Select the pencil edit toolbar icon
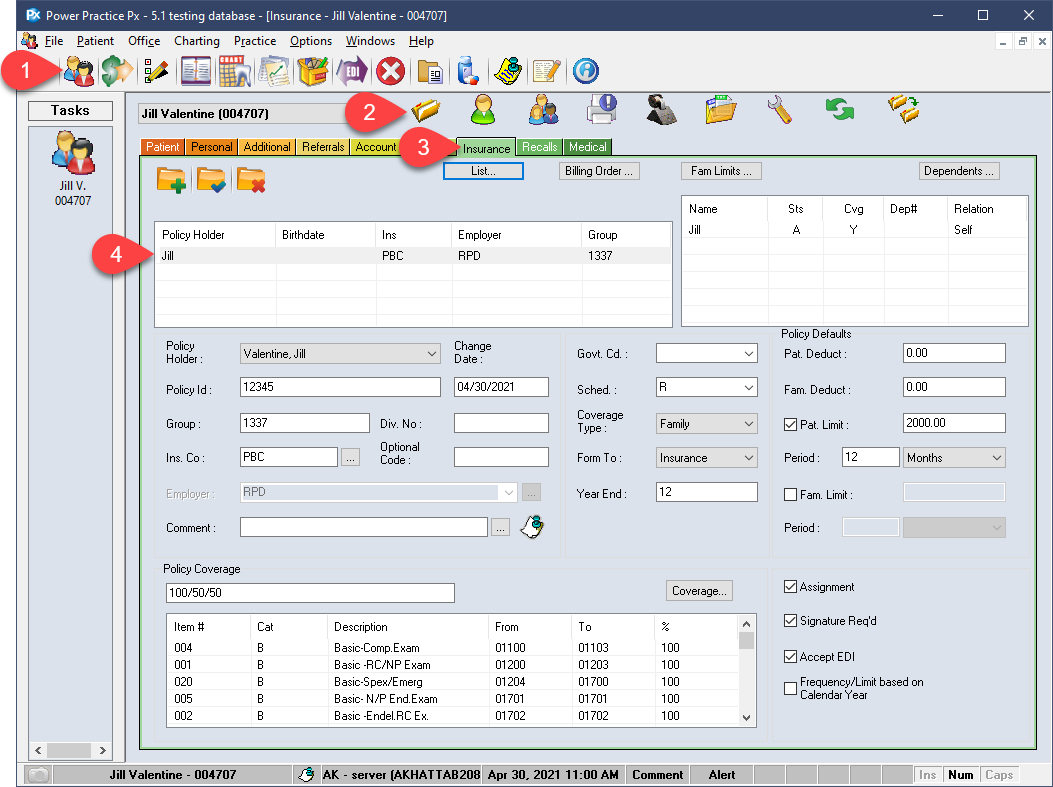Viewport: 1053px width, 787px height. point(156,71)
